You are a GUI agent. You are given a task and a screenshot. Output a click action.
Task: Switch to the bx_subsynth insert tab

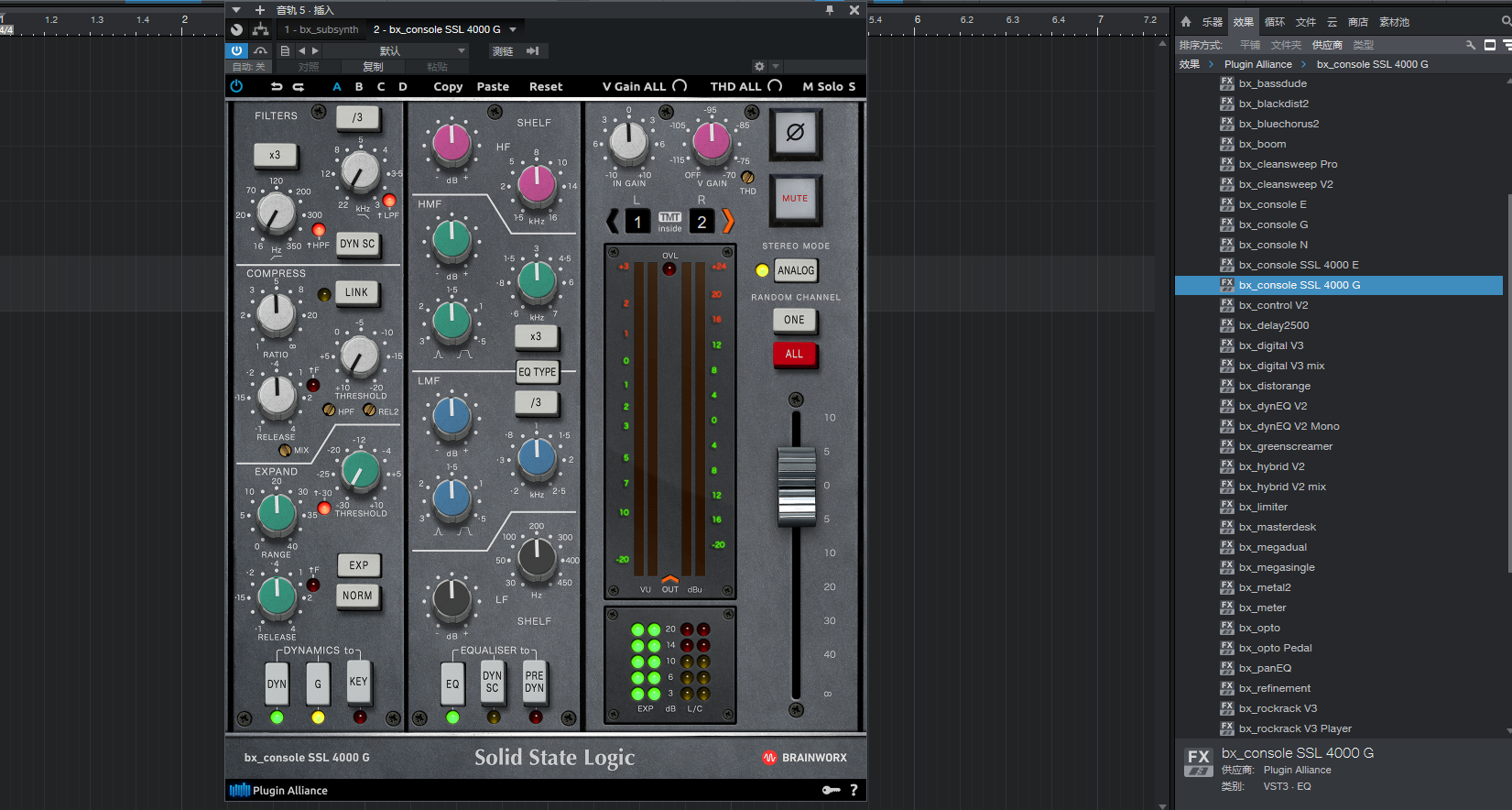(x=321, y=29)
